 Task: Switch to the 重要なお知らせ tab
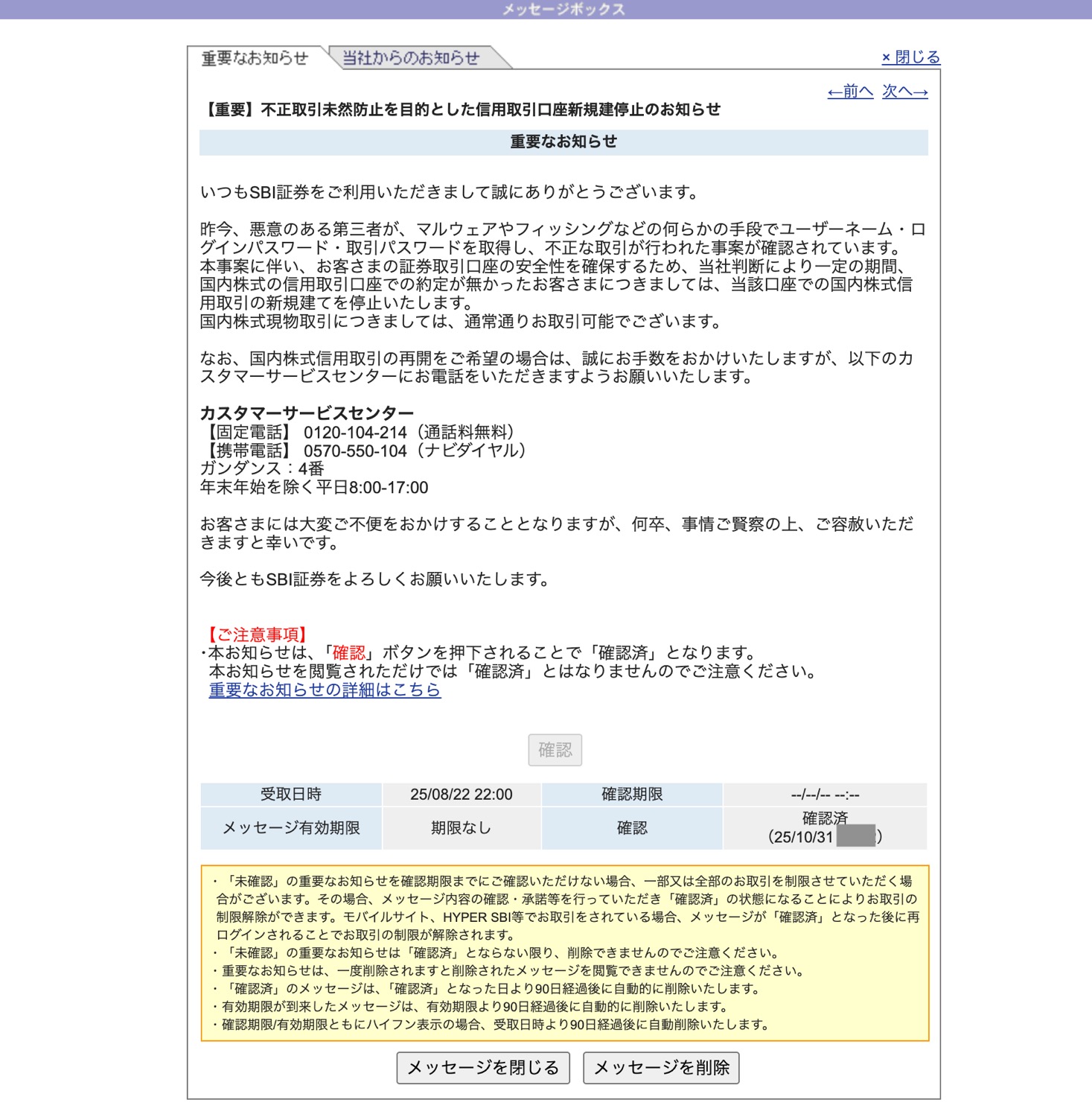tap(255, 58)
